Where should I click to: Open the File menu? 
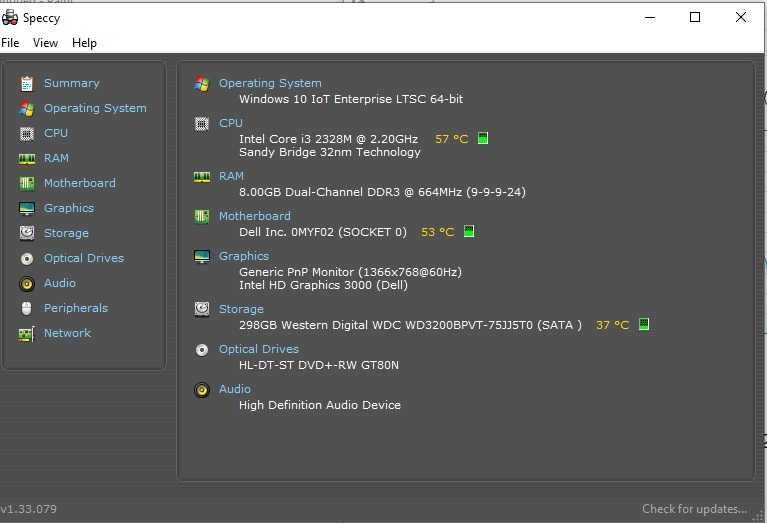coord(10,43)
